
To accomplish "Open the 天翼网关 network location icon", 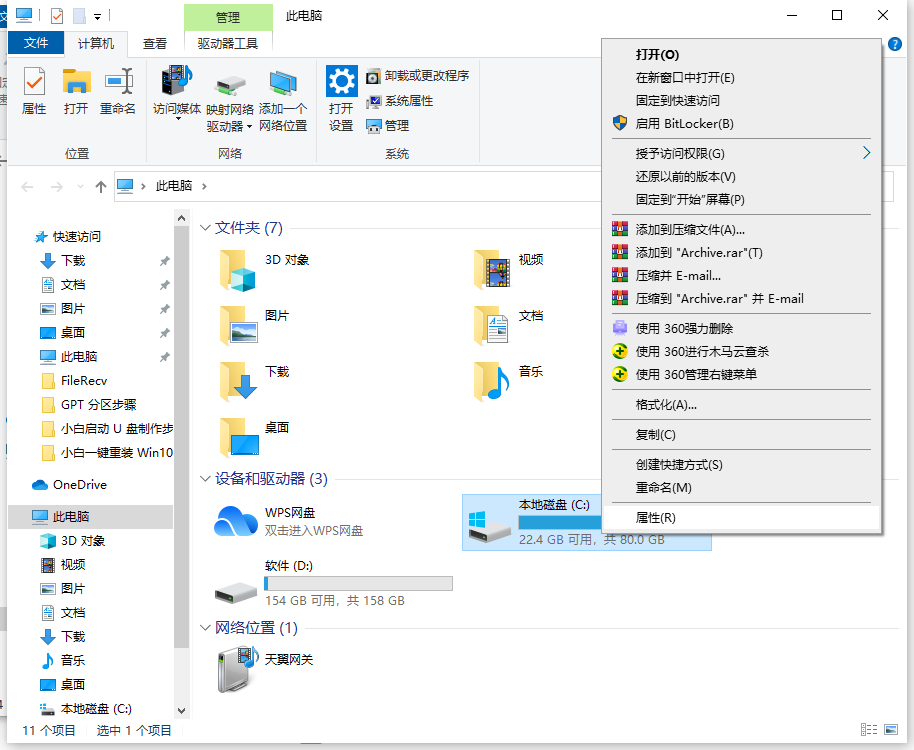I will (236, 669).
